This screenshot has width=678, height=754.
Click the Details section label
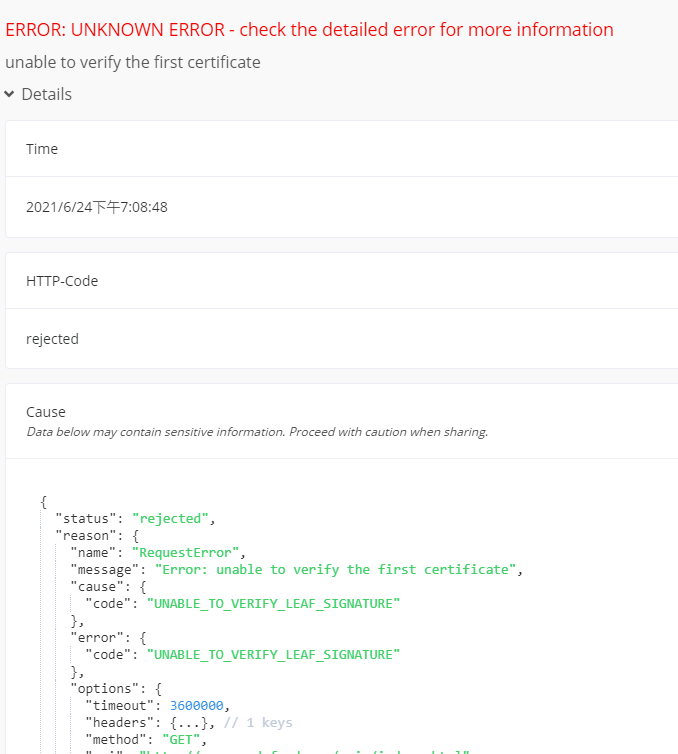coord(46,94)
